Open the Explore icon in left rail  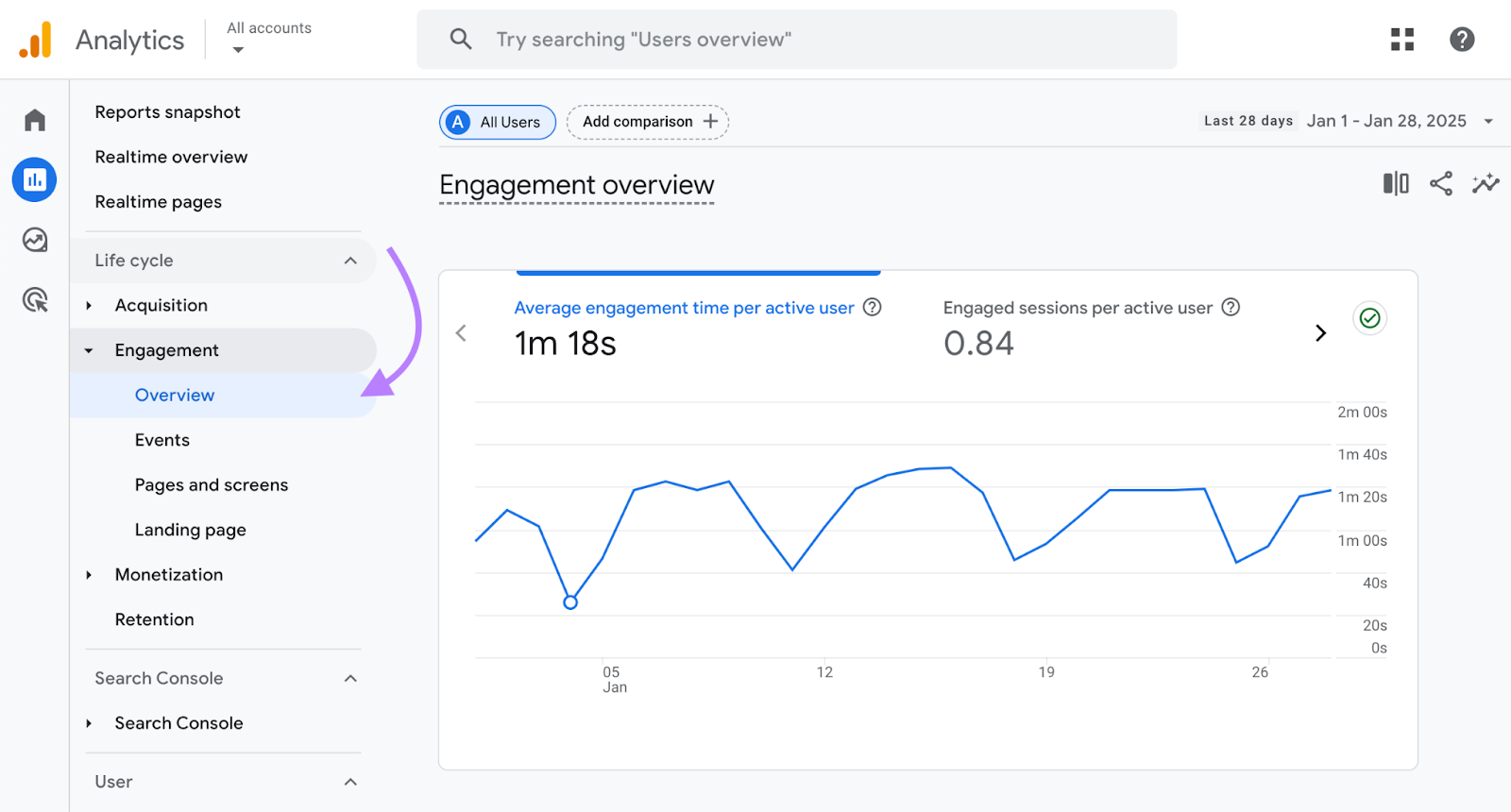click(35, 240)
